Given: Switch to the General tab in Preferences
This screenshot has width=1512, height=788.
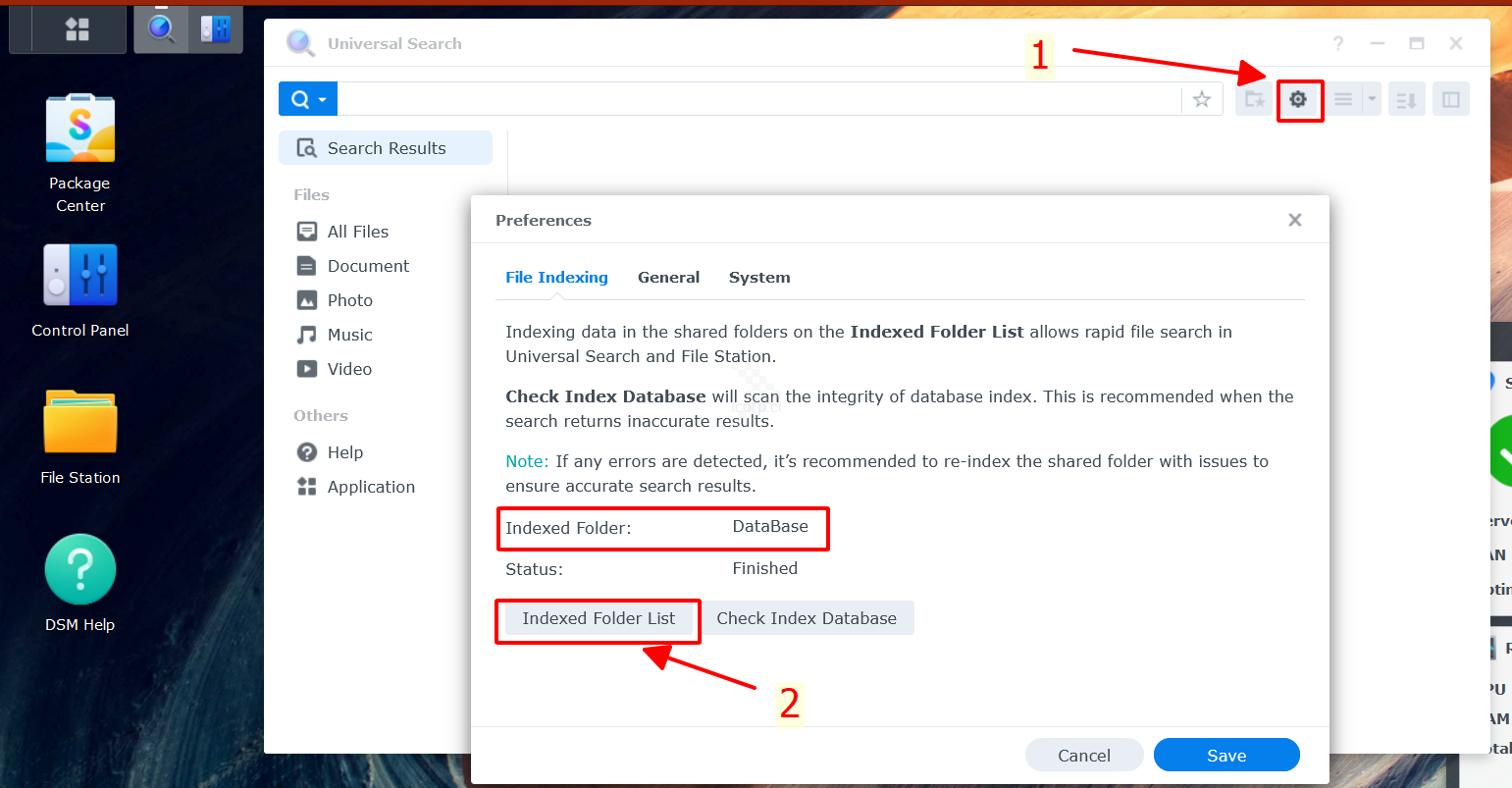Looking at the screenshot, I should [668, 277].
